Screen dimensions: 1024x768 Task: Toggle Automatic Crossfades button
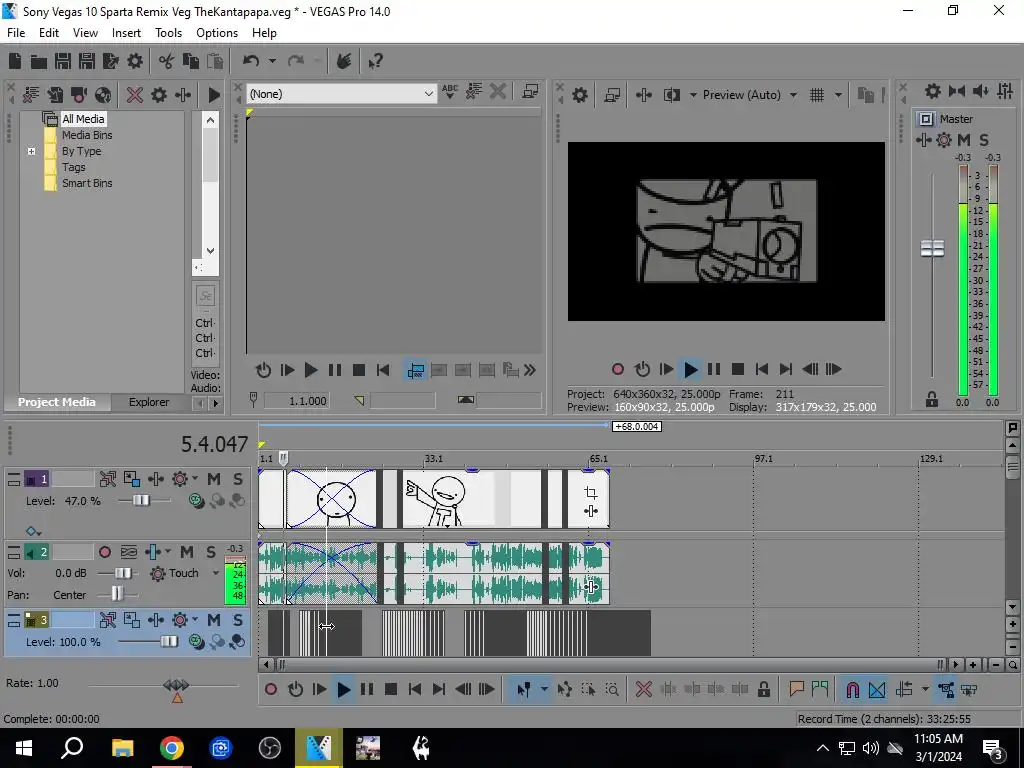pyautogui.click(x=877, y=690)
